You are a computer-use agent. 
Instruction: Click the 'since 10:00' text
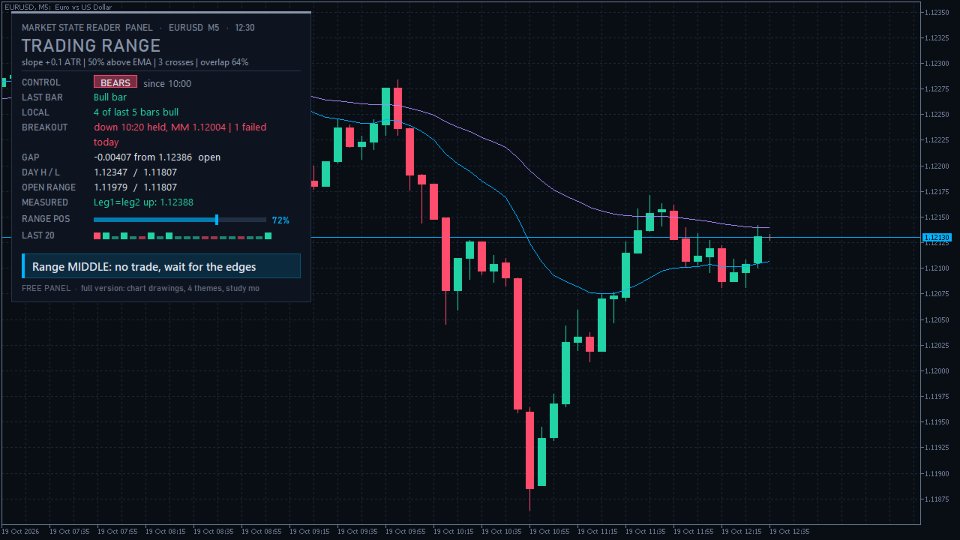(x=167, y=83)
